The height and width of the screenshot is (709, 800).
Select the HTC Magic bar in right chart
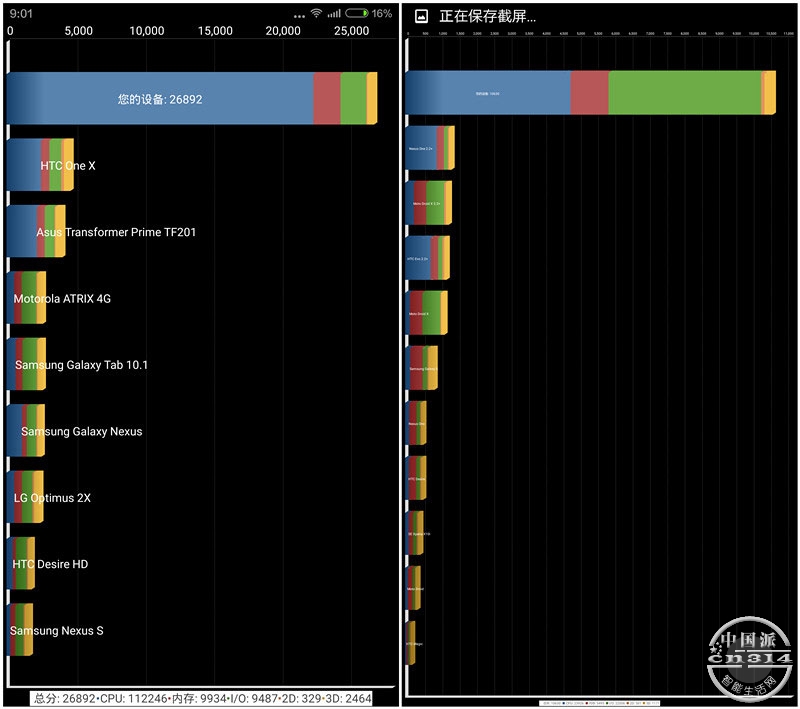410,644
